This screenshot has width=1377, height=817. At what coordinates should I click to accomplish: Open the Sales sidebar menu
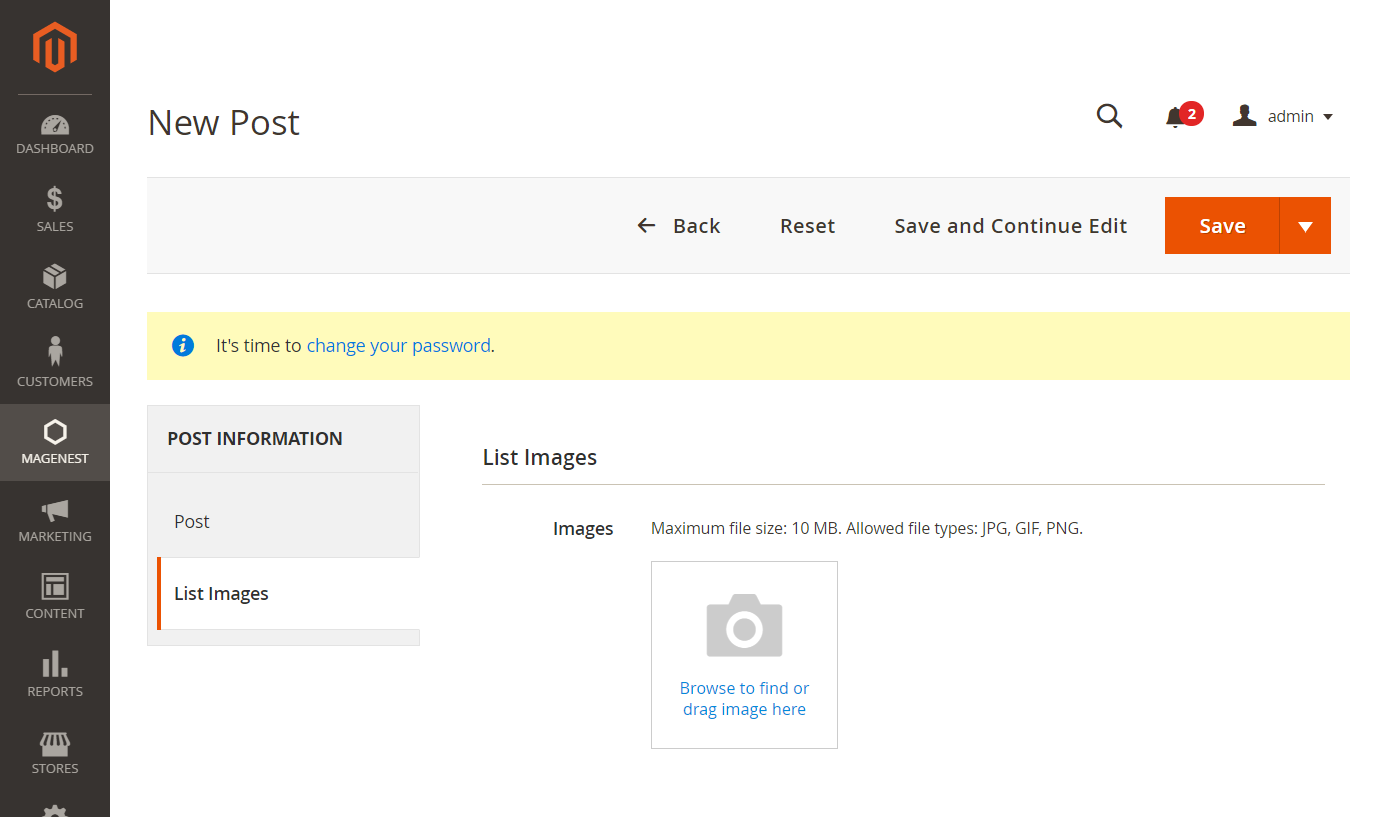point(55,210)
